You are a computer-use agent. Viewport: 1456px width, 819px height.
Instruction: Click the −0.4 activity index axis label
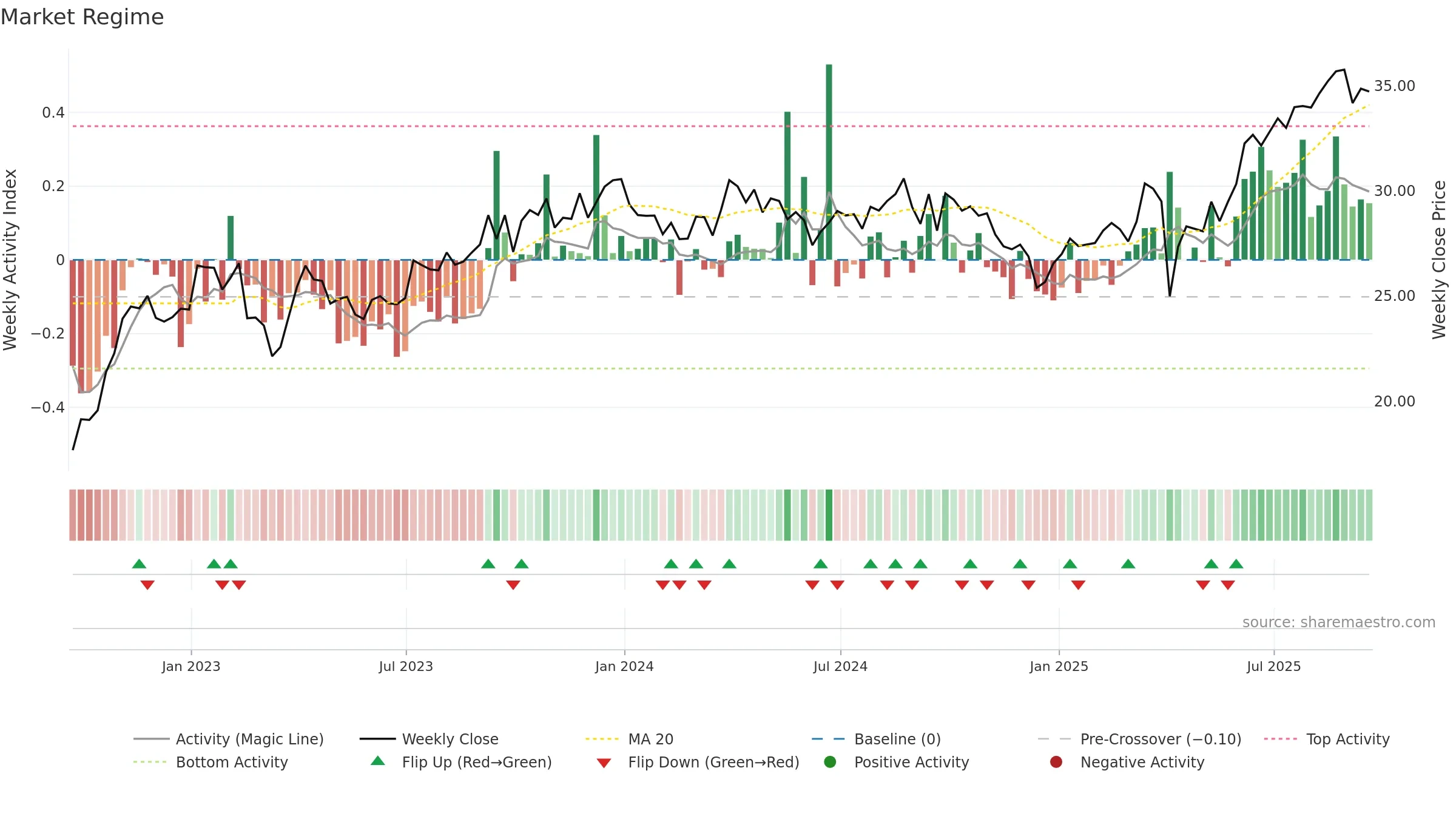(x=48, y=408)
